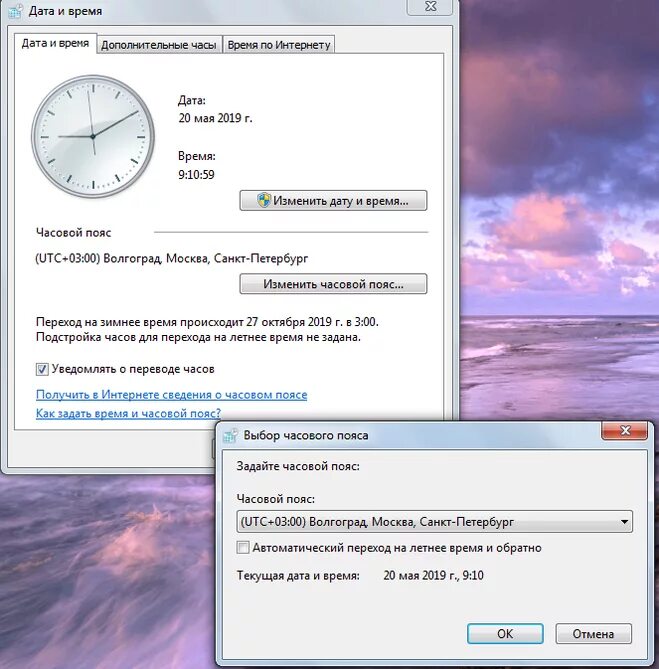Enable automatic daylight saving time checkbox

tap(243, 547)
